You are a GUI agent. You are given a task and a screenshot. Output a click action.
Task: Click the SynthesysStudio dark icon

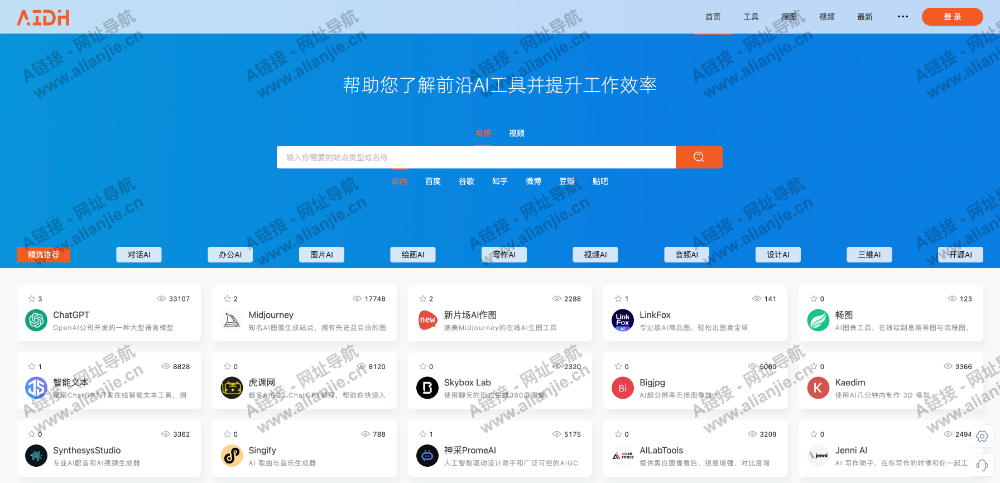36,456
